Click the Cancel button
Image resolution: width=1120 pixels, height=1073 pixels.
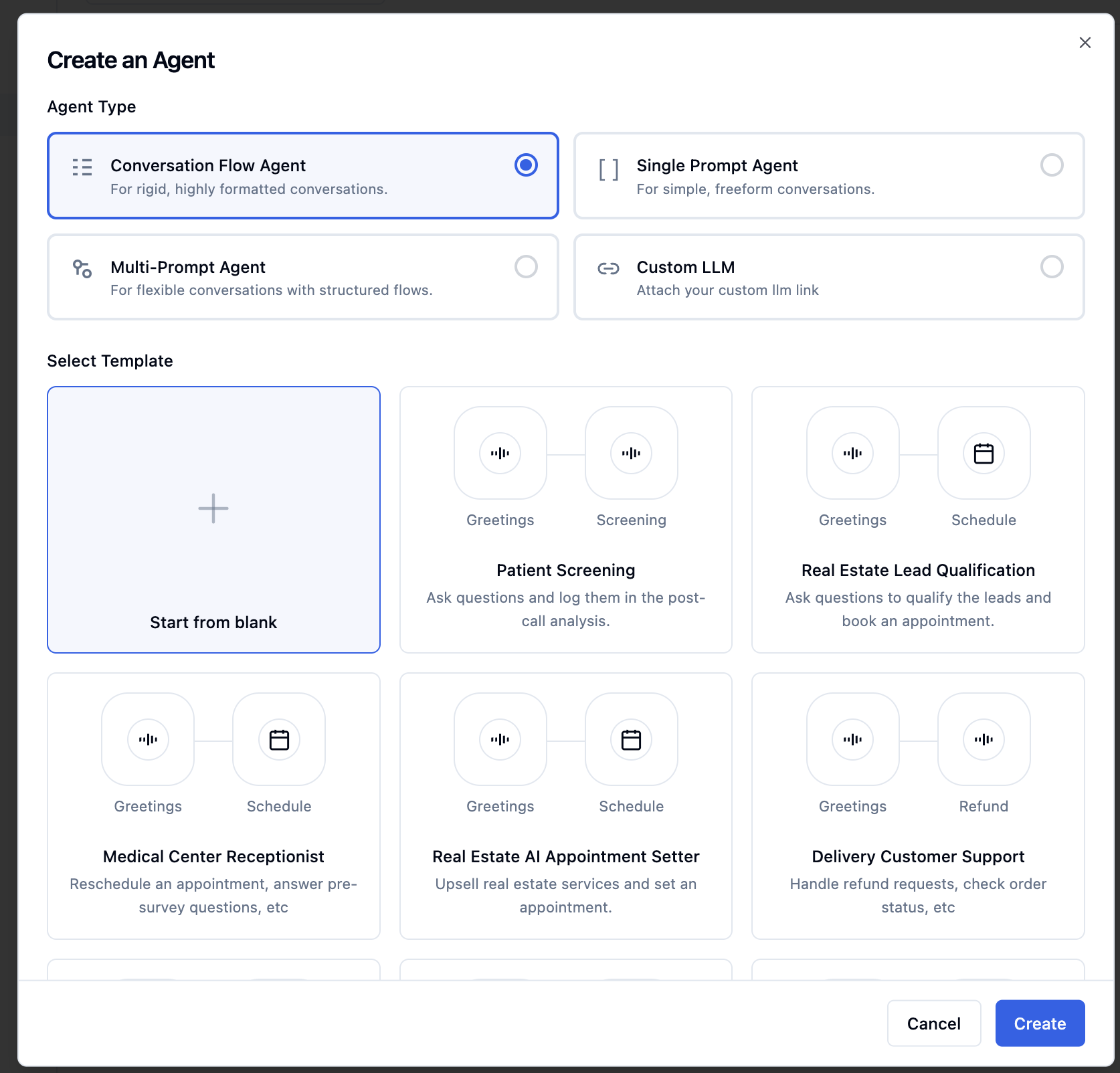tap(933, 1023)
